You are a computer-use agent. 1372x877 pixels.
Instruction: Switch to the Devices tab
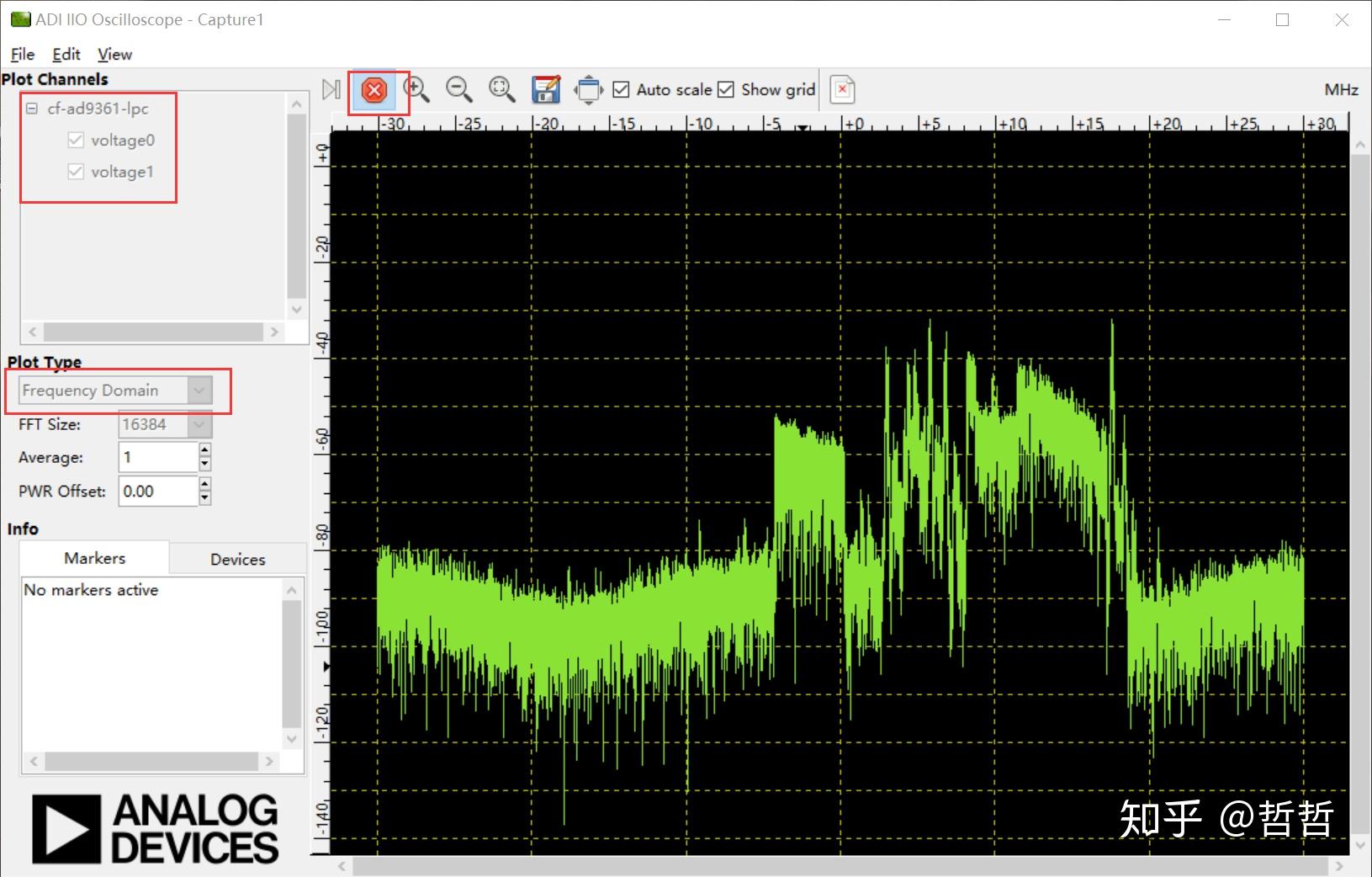pyautogui.click(x=237, y=559)
